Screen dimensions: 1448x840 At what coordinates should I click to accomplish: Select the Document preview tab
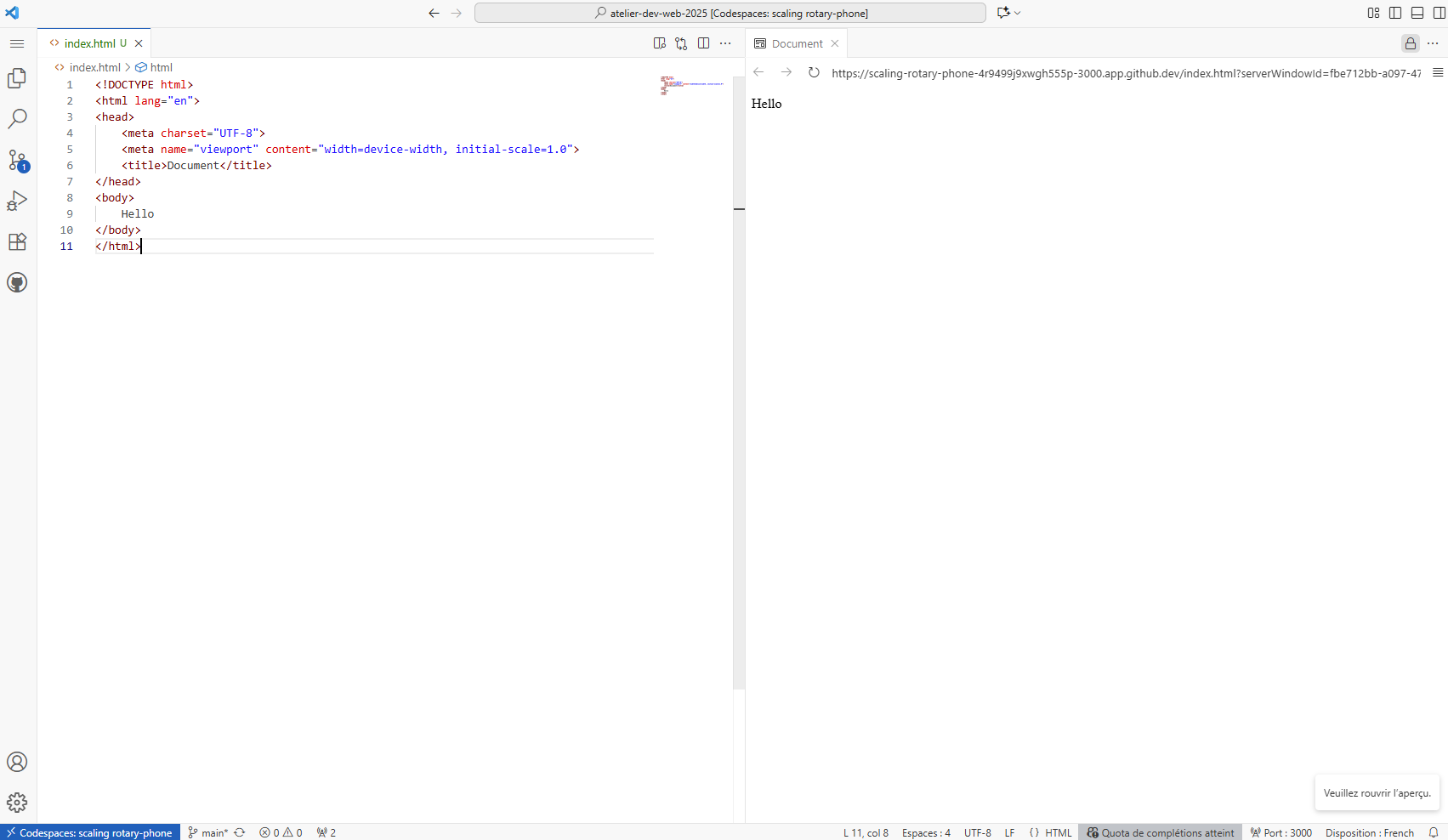(x=797, y=43)
